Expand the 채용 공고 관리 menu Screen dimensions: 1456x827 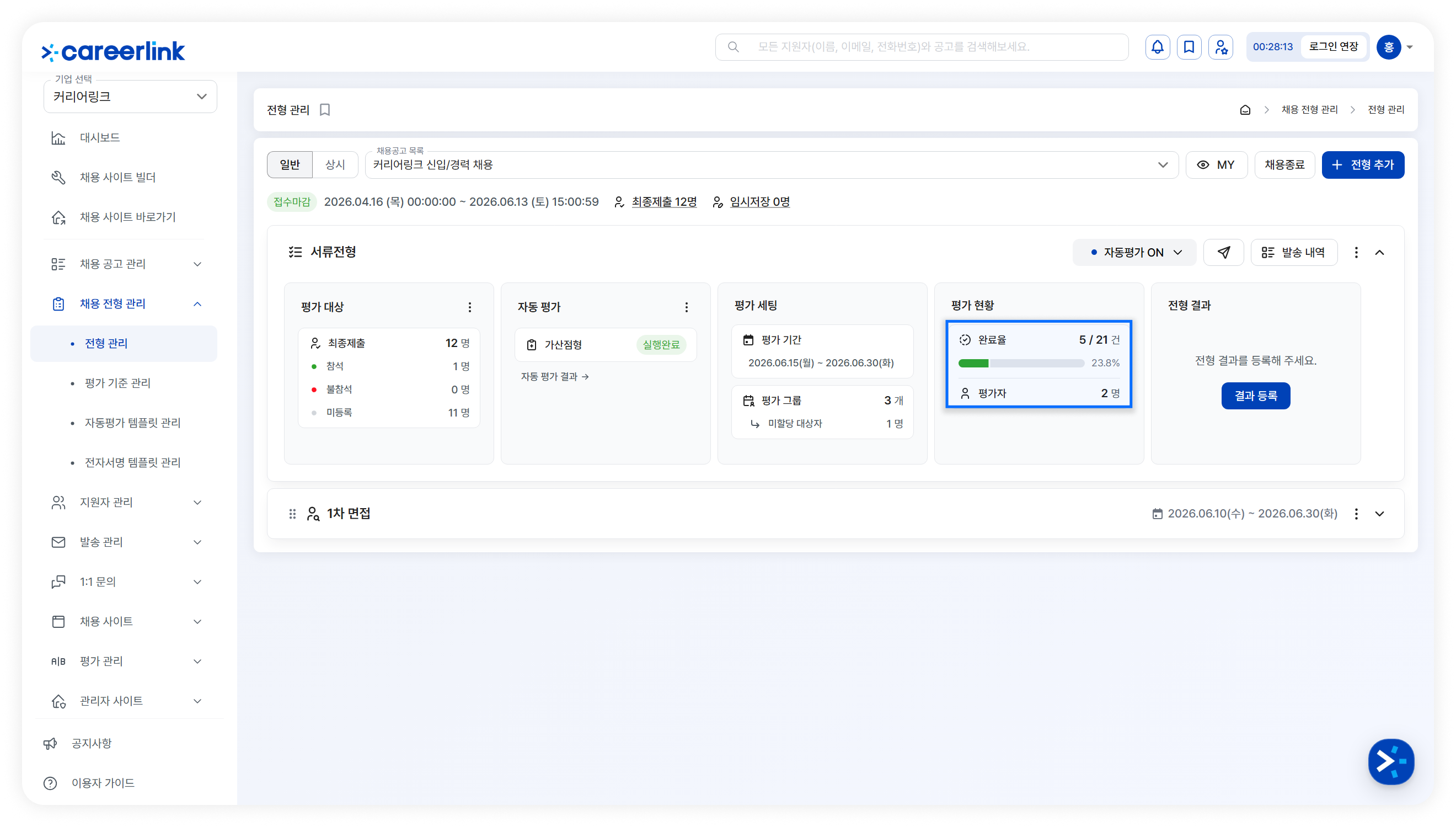[x=197, y=264]
